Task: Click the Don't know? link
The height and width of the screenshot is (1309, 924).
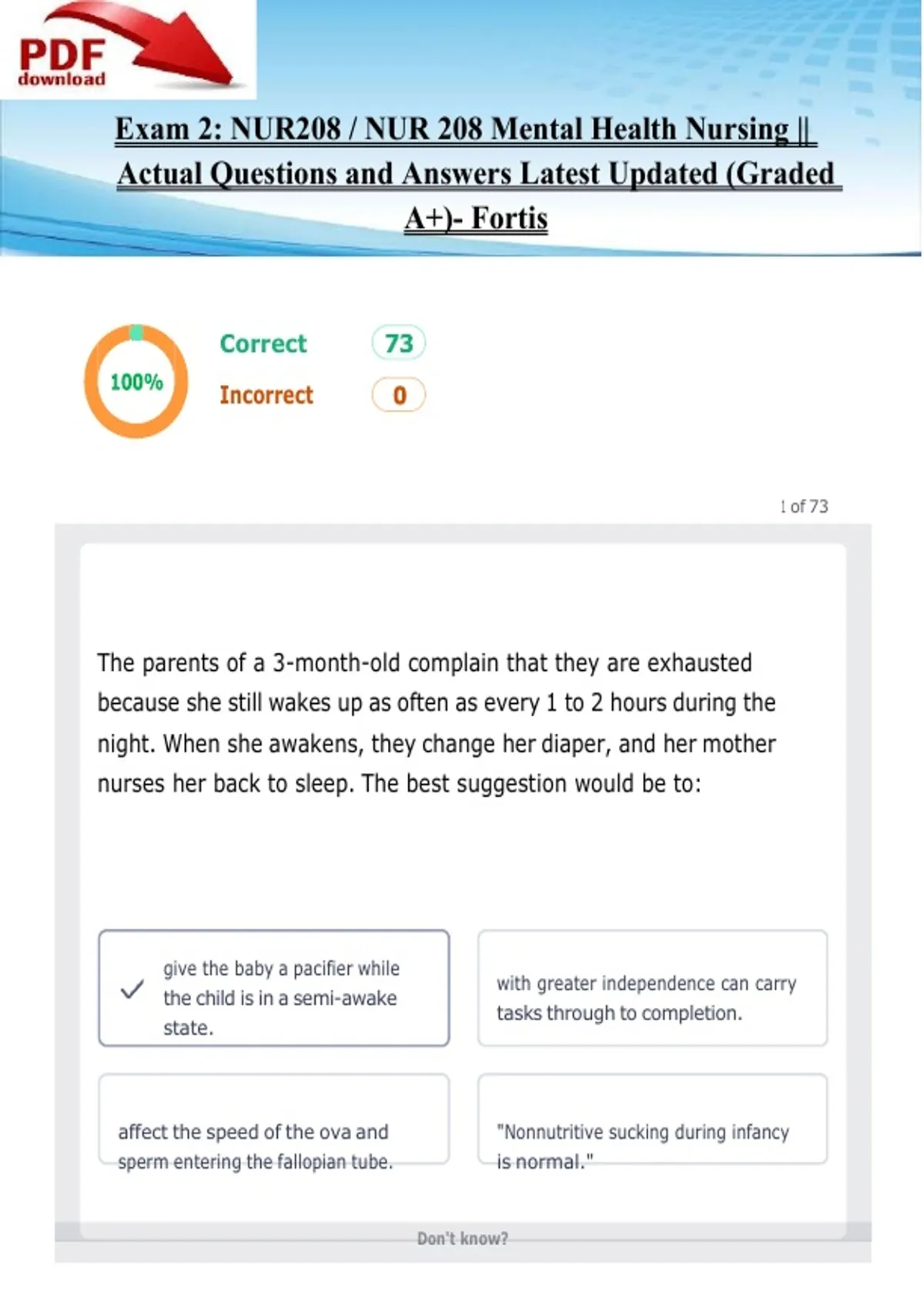Action: pyautogui.click(x=463, y=1238)
